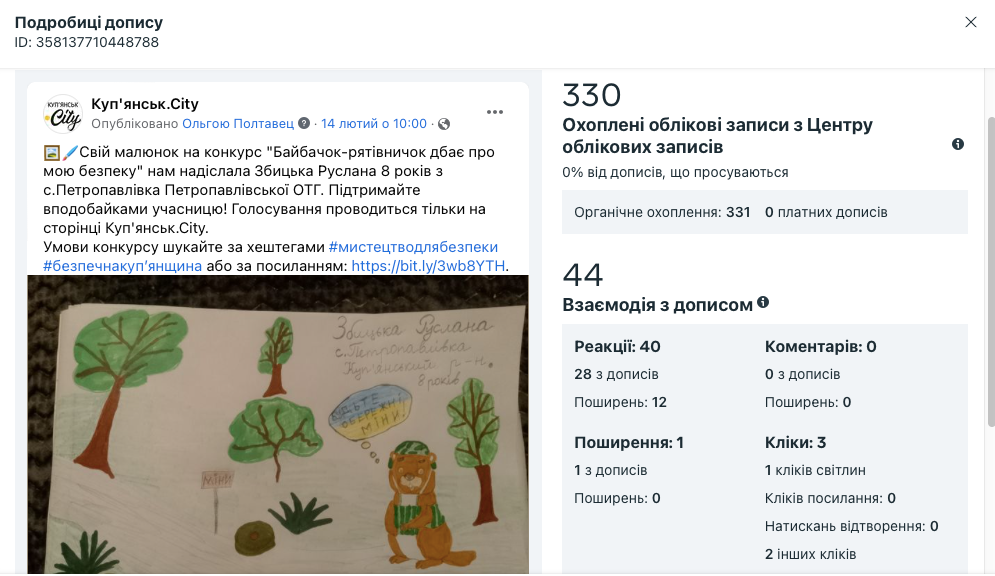The width and height of the screenshot is (995, 576).
Task: Click the Коментарів: 0 statistic heading
Action: tap(820, 346)
